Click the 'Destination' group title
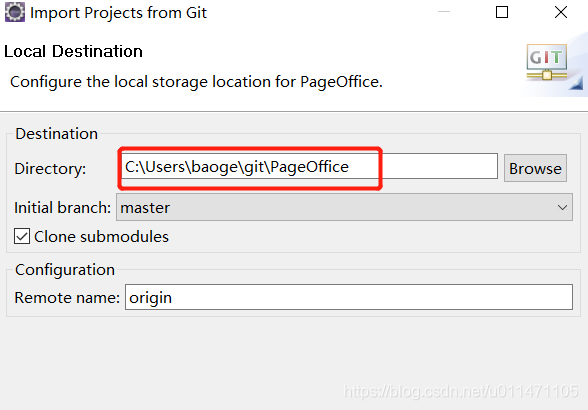588x410 pixels. [57, 134]
